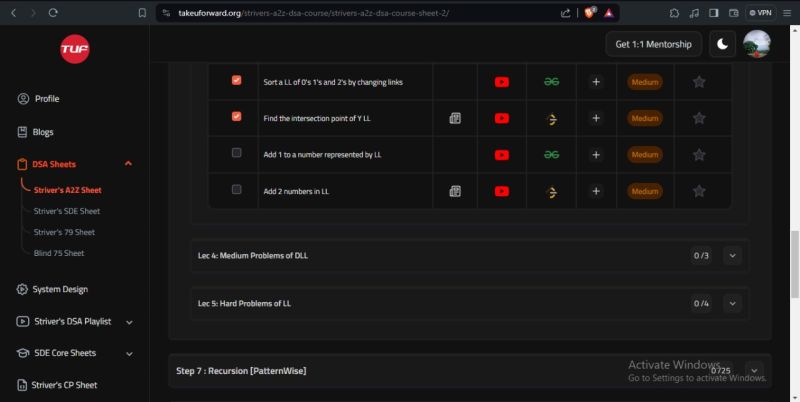The image size is (800, 402).
Task: Select Blind 75 Sheet
Action: point(59,253)
